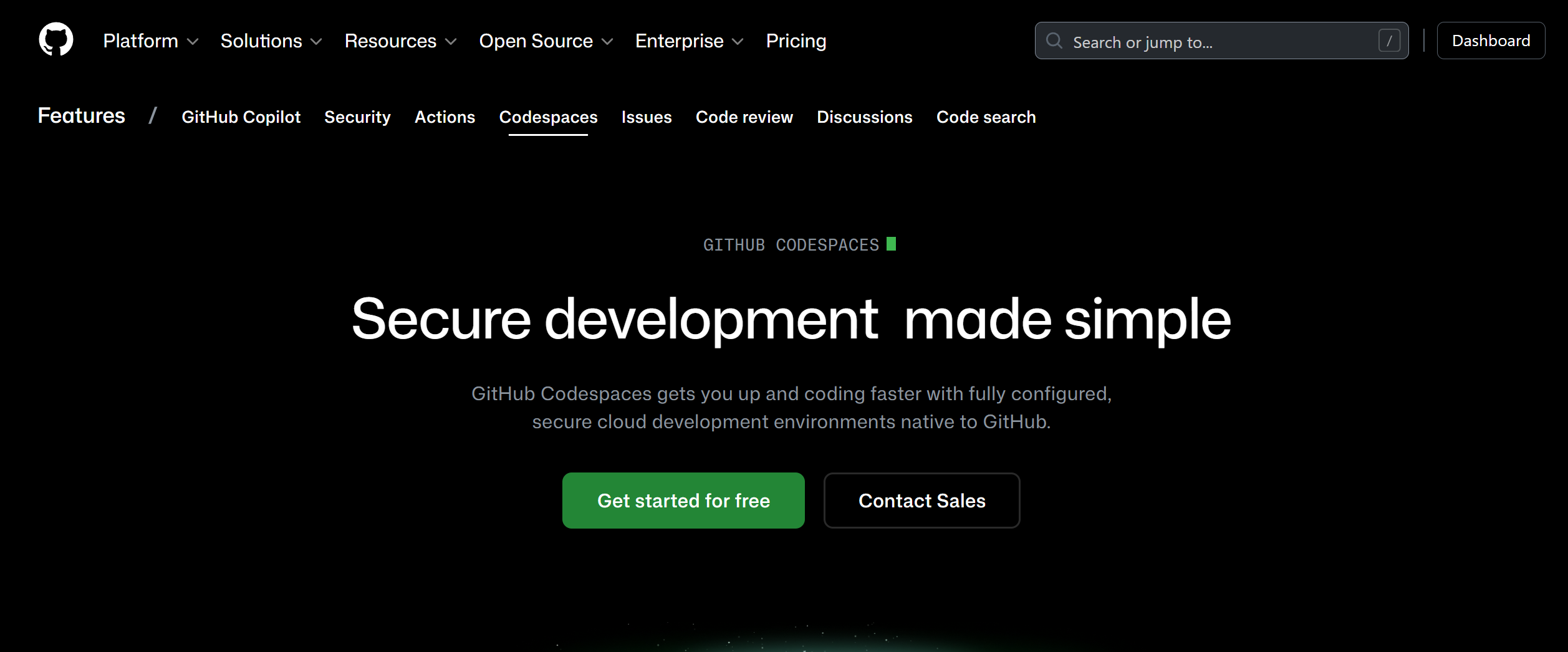Switch to the Security features tab
The height and width of the screenshot is (652, 1568).
(x=357, y=117)
